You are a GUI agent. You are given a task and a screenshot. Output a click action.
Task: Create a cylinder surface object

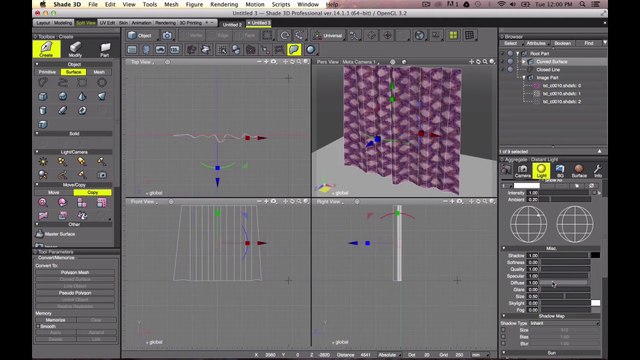coord(42,110)
